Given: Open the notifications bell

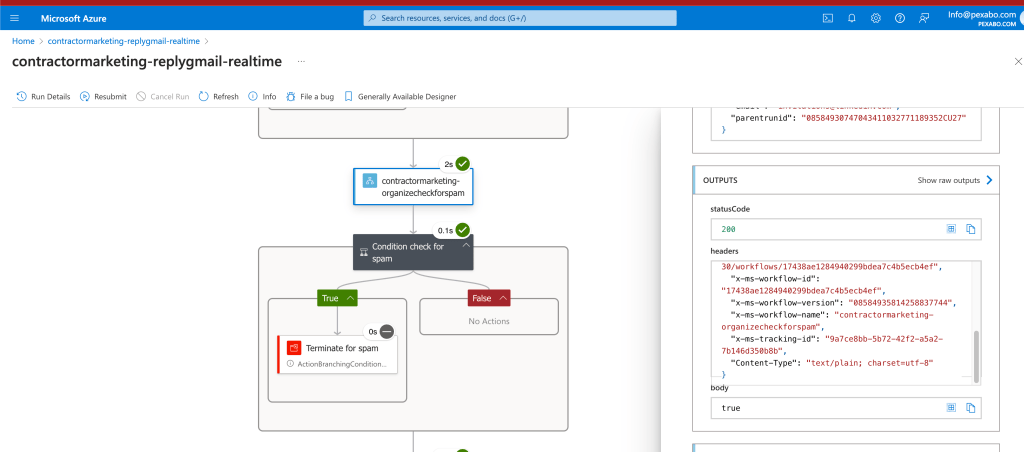Looking at the screenshot, I should [852, 18].
